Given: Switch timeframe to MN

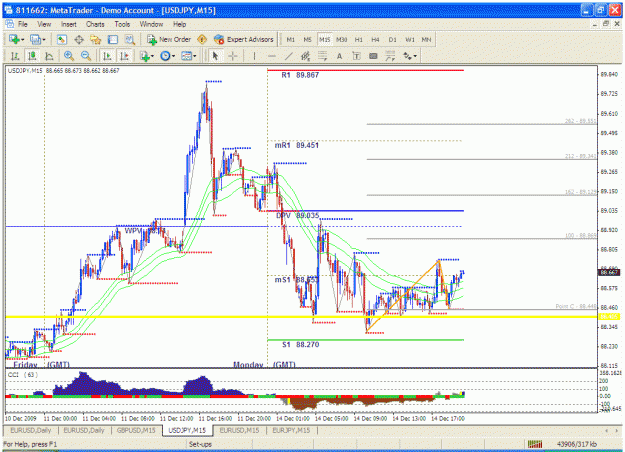Looking at the screenshot, I should pyautogui.click(x=426, y=39).
